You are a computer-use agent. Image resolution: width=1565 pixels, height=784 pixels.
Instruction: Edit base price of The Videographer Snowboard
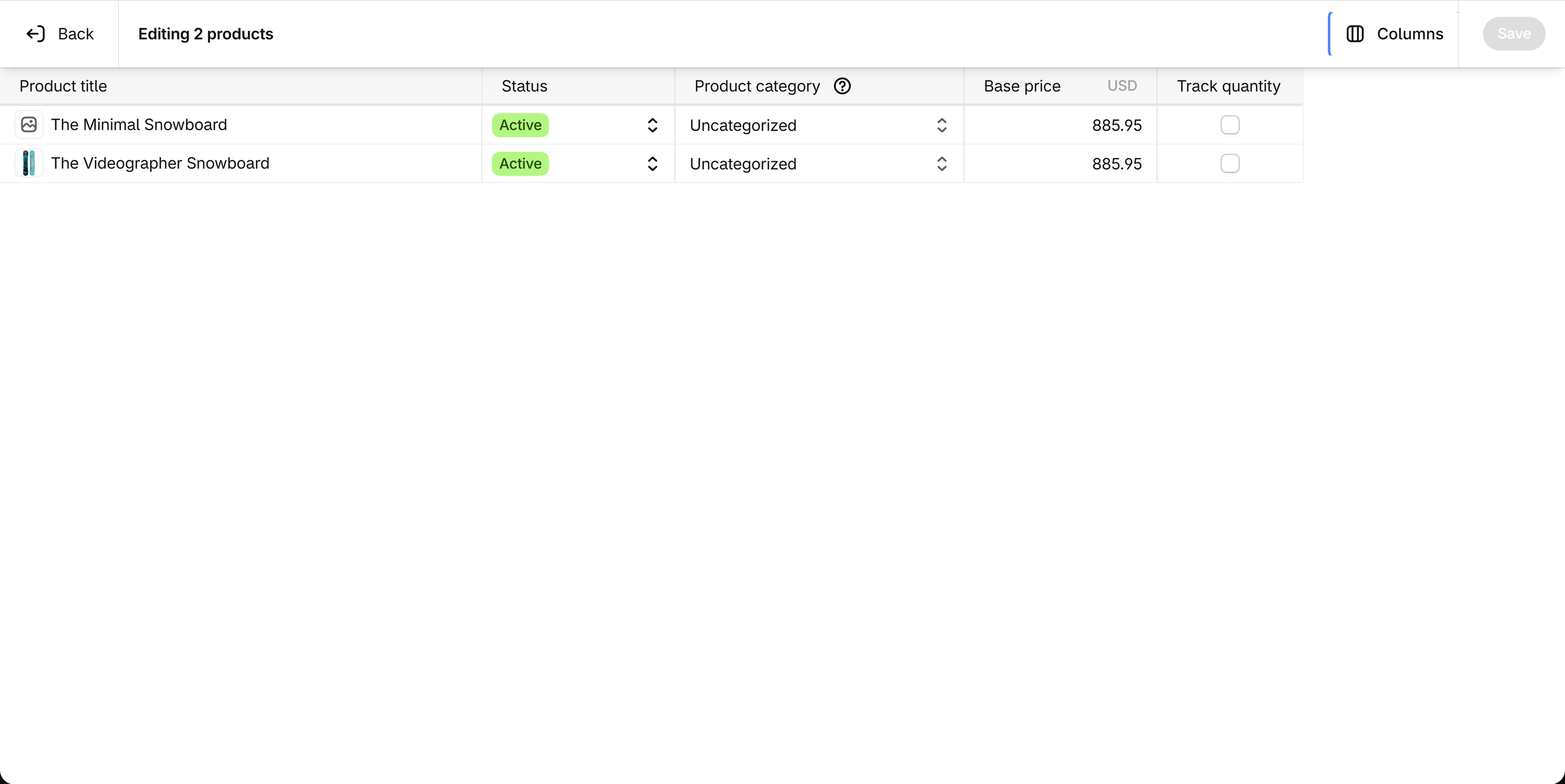pos(1060,163)
